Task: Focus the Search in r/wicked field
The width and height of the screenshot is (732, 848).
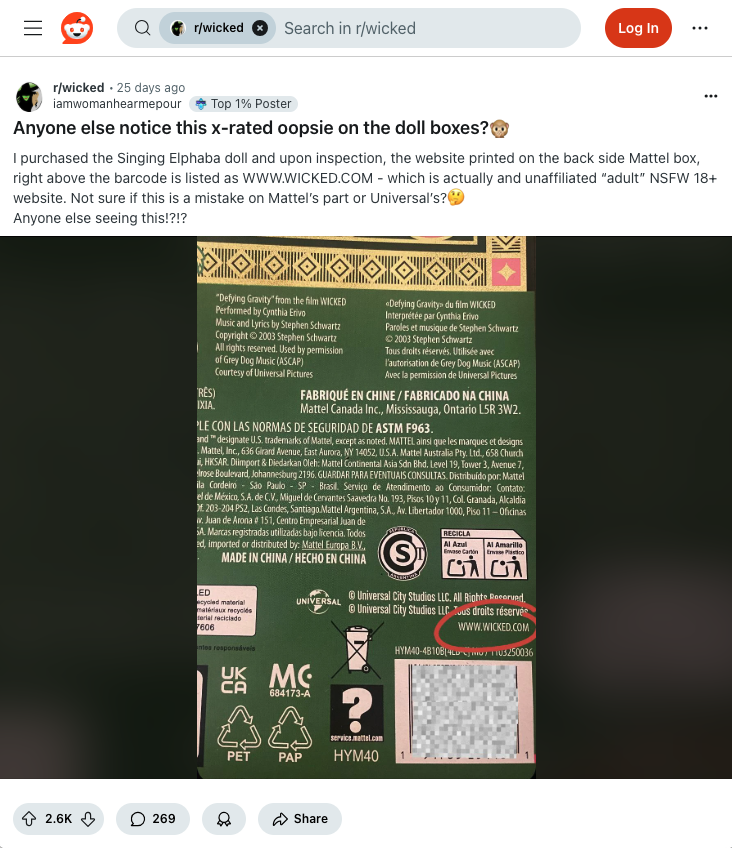Action: click(427, 28)
